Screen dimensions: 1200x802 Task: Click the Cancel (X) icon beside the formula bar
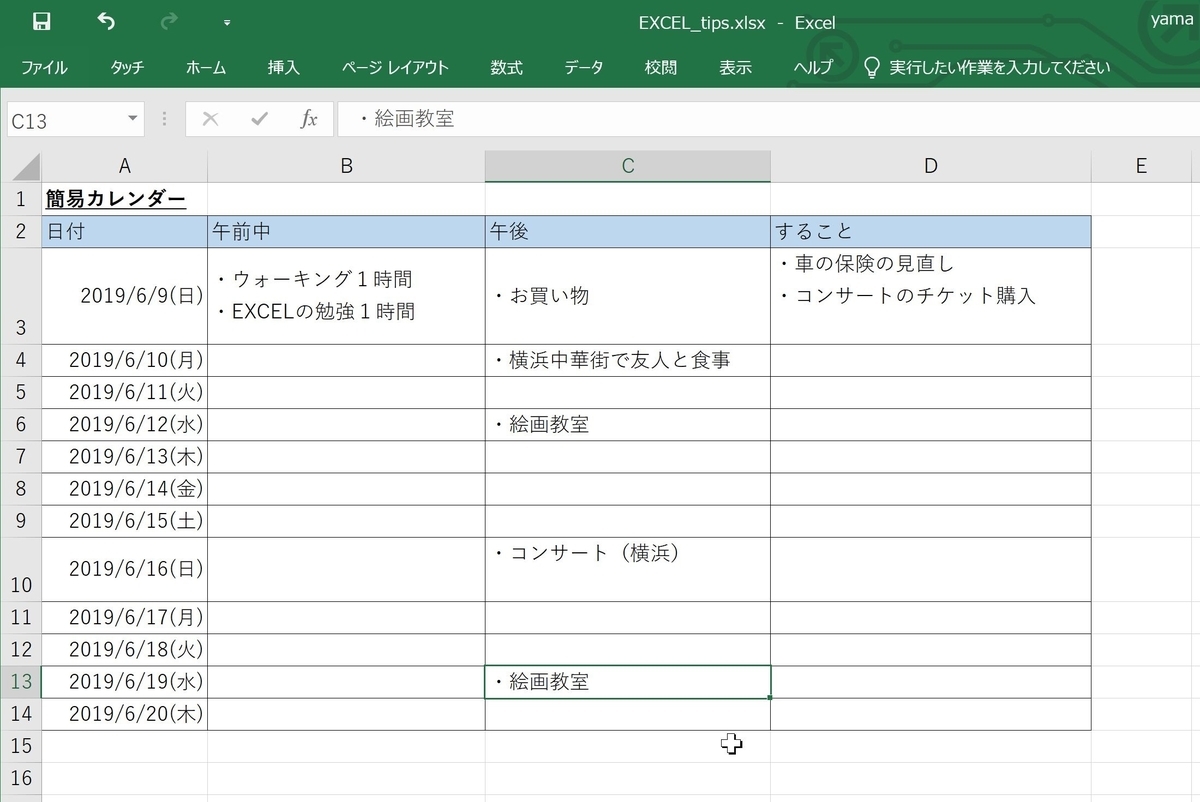(210, 118)
